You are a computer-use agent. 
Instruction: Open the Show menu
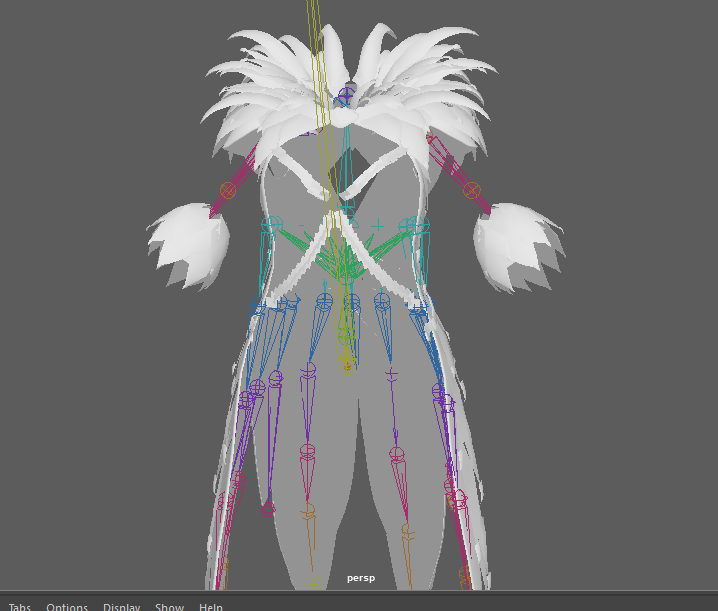pyautogui.click(x=169, y=606)
